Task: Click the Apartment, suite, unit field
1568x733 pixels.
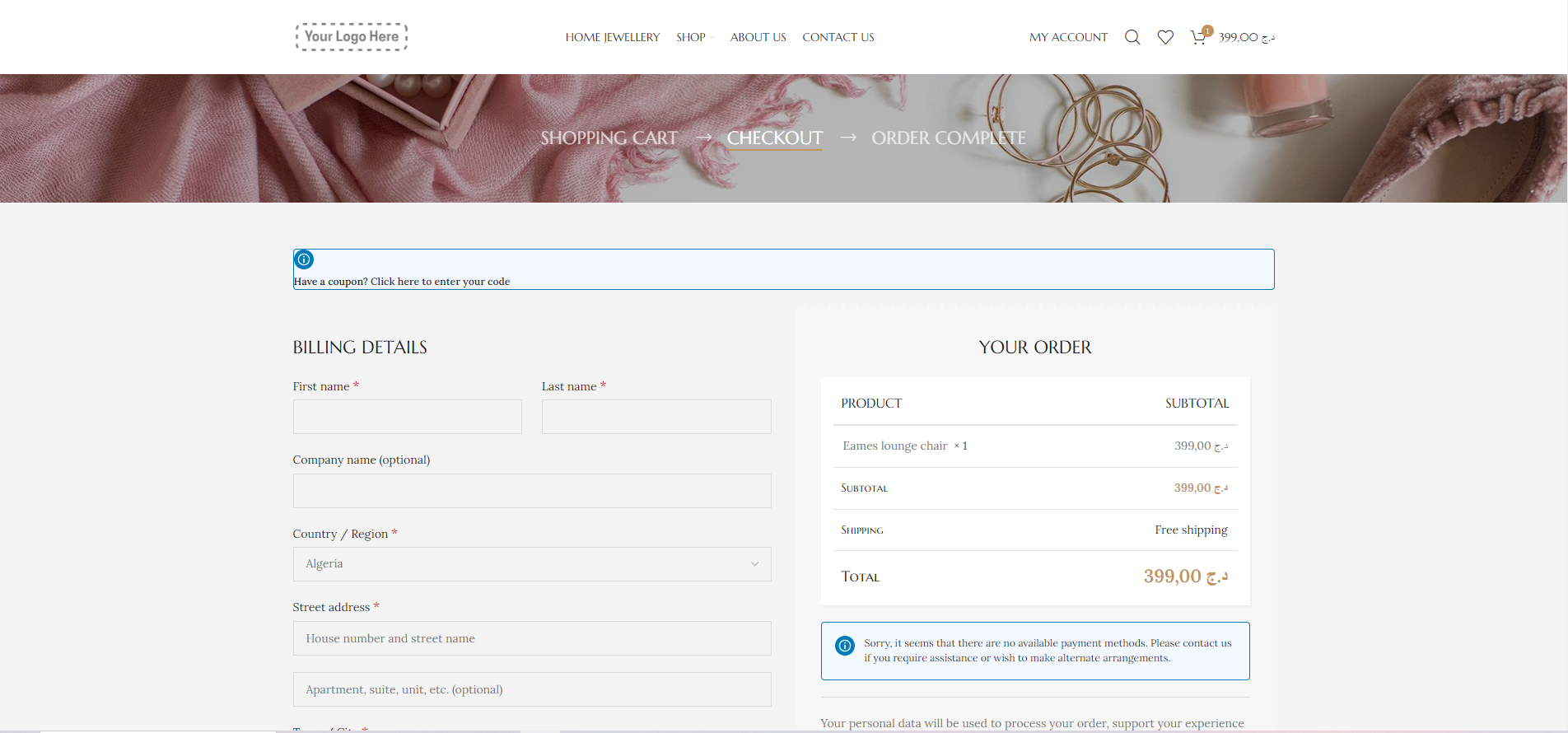Action: tap(531, 689)
